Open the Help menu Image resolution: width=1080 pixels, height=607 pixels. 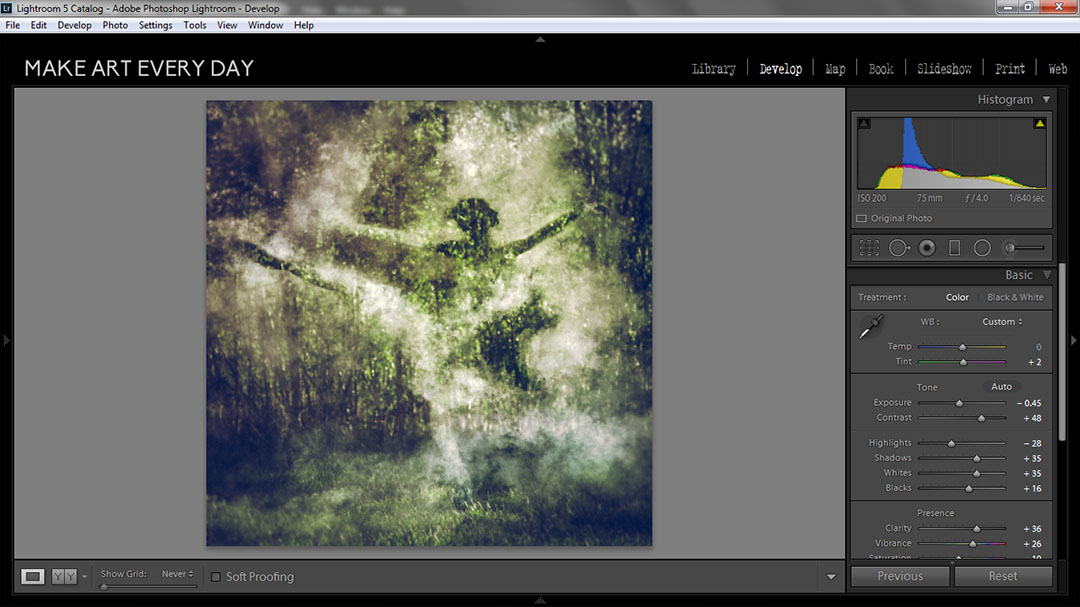pos(304,25)
